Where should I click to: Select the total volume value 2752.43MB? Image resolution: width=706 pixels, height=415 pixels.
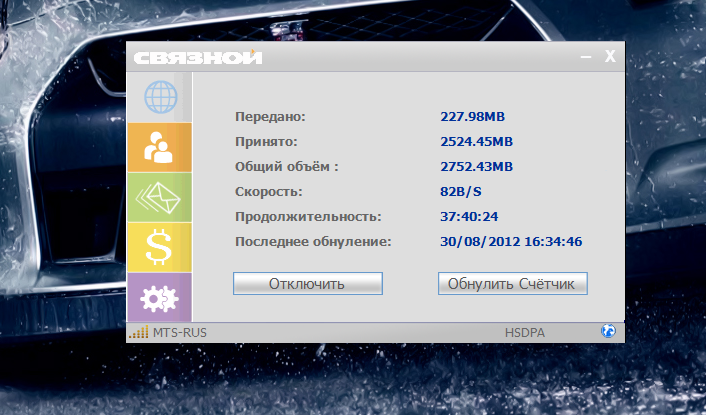click(x=476, y=167)
